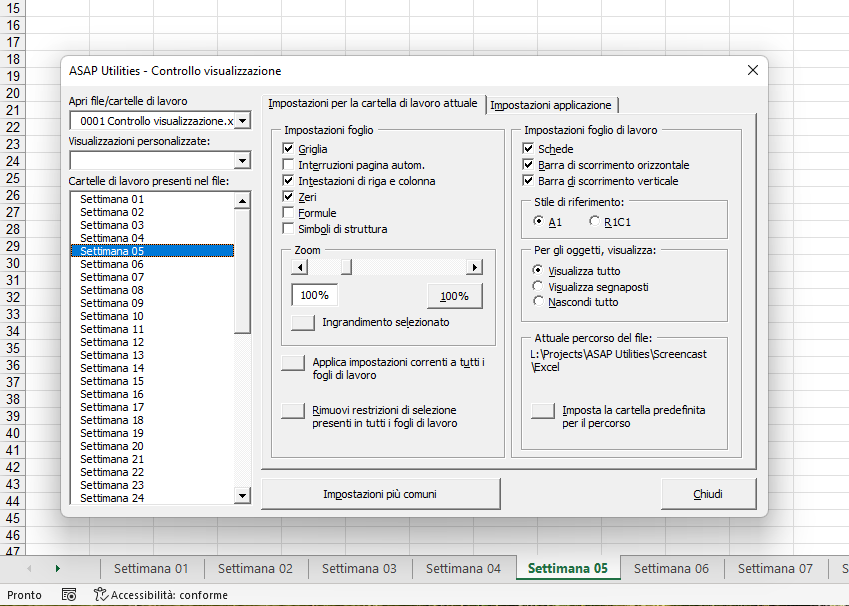Select Visualizza segnaposti radio button

[538, 286]
